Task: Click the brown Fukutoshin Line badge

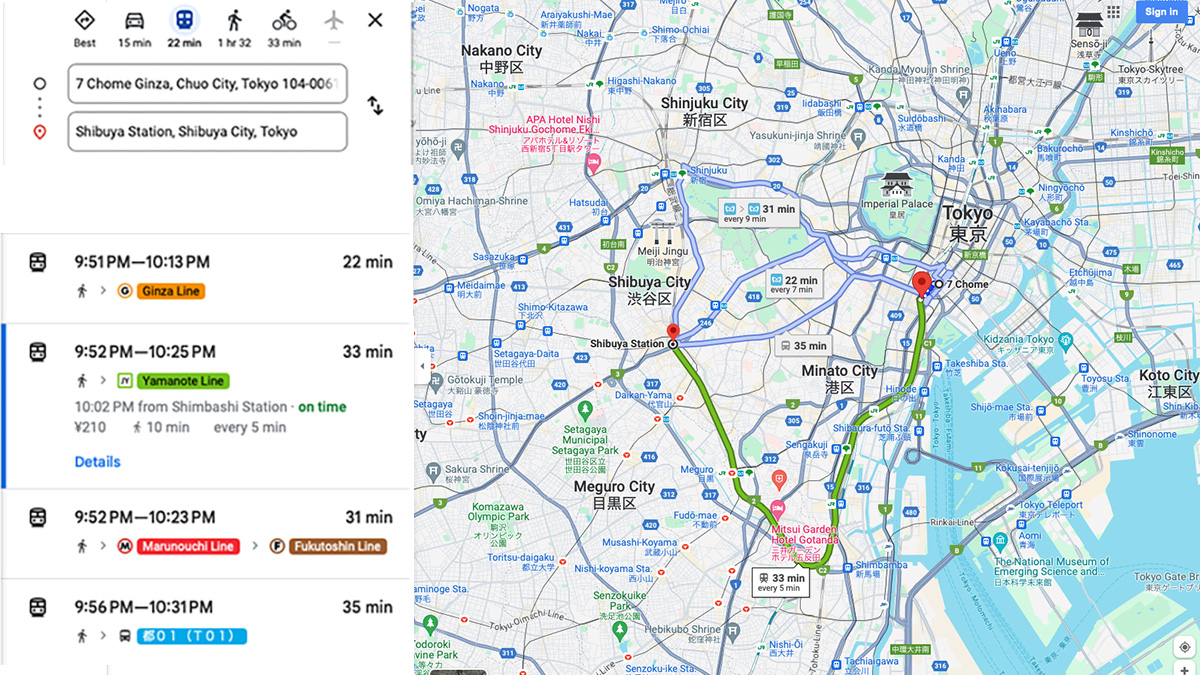Action: pos(337,546)
